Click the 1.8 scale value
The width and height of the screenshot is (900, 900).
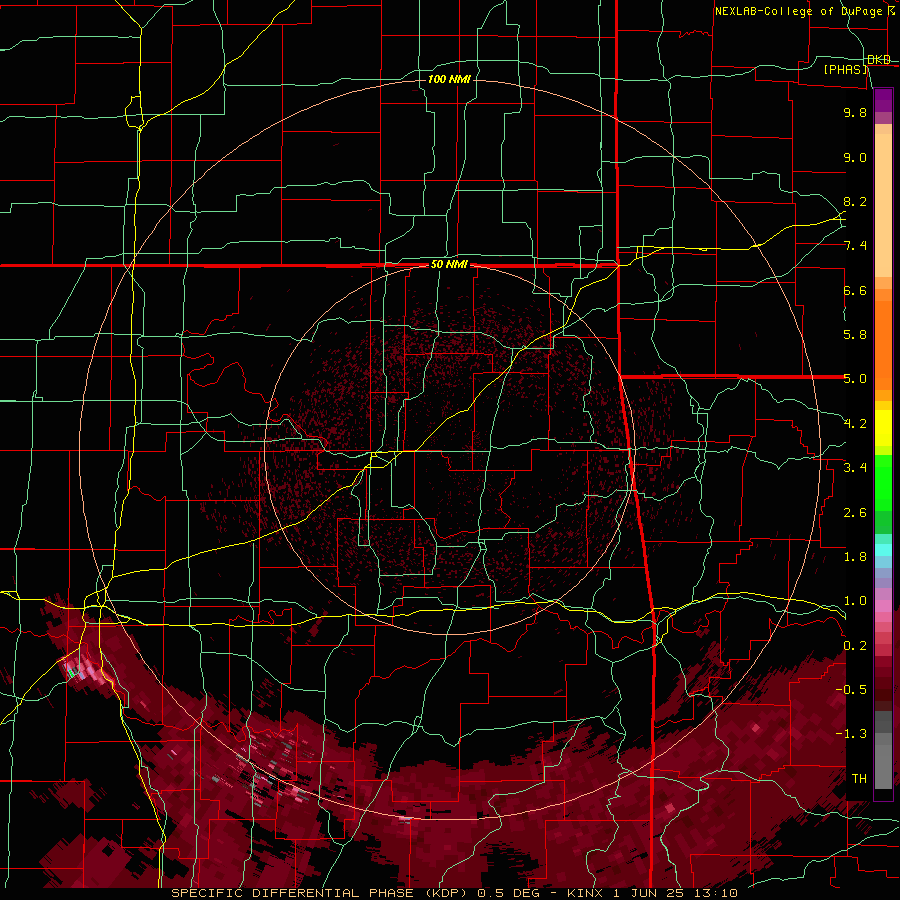click(x=855, y=557)
